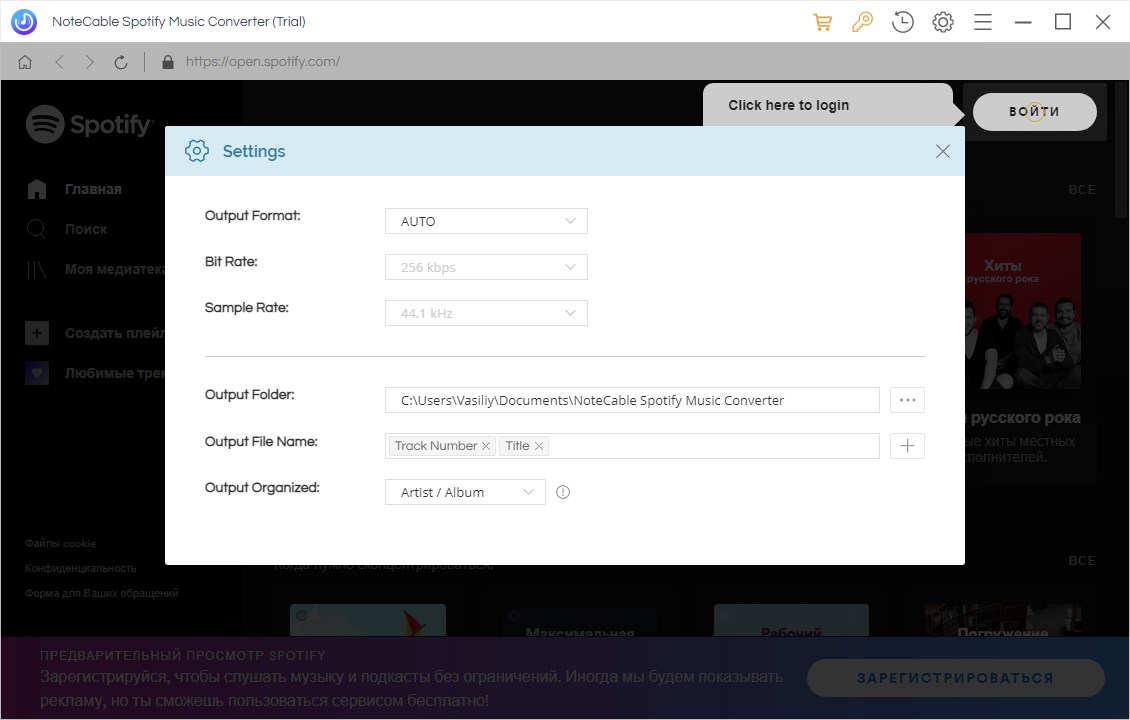Click the Output Folder path field
Viewport: 1130px width, 720px height.
[x=632, y=400]
